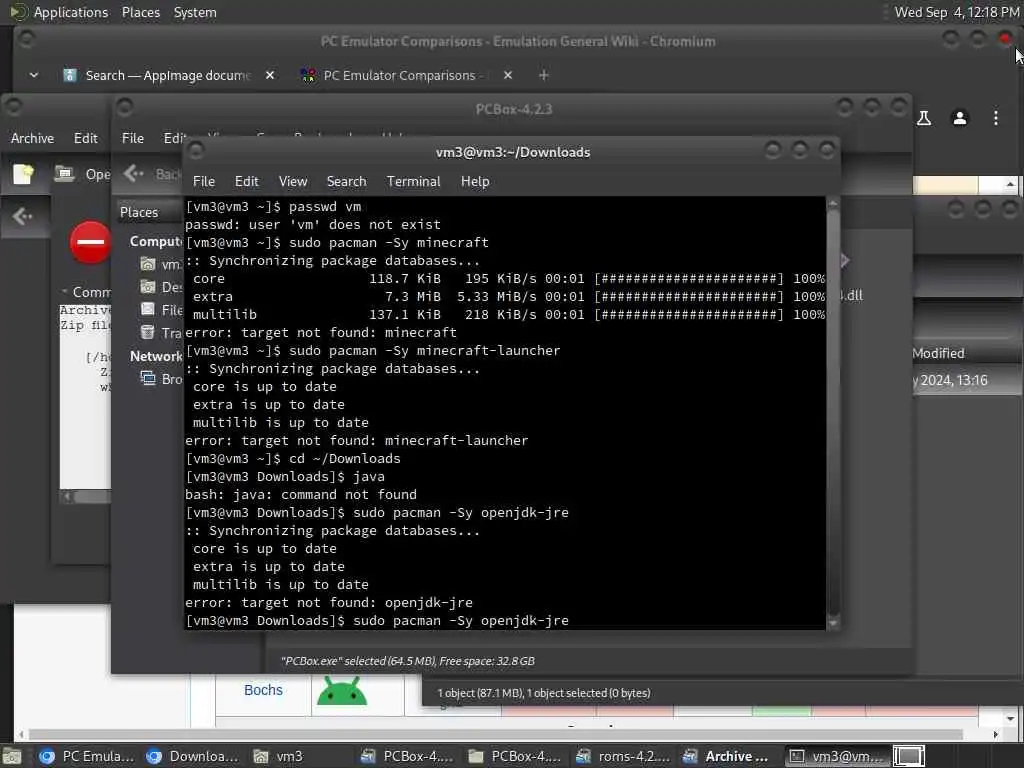Switch to Downloa... Chromium taskbar entry
The height and width of the screenshot is (768, 1024).
point(193,756)
